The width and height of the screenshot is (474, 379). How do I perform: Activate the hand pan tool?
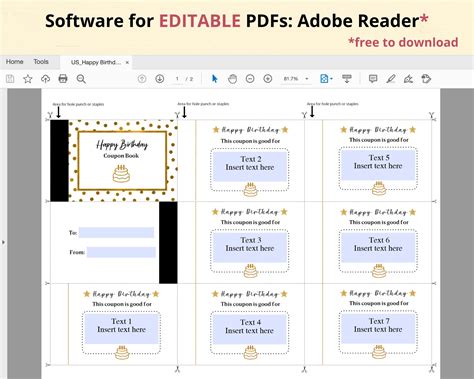tap(232, 79)
